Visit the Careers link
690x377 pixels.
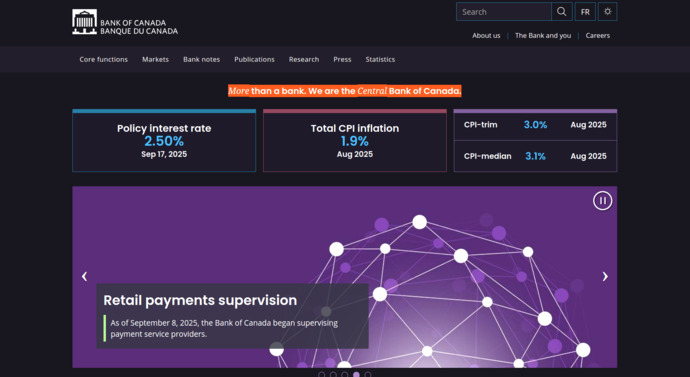[598, 36]
